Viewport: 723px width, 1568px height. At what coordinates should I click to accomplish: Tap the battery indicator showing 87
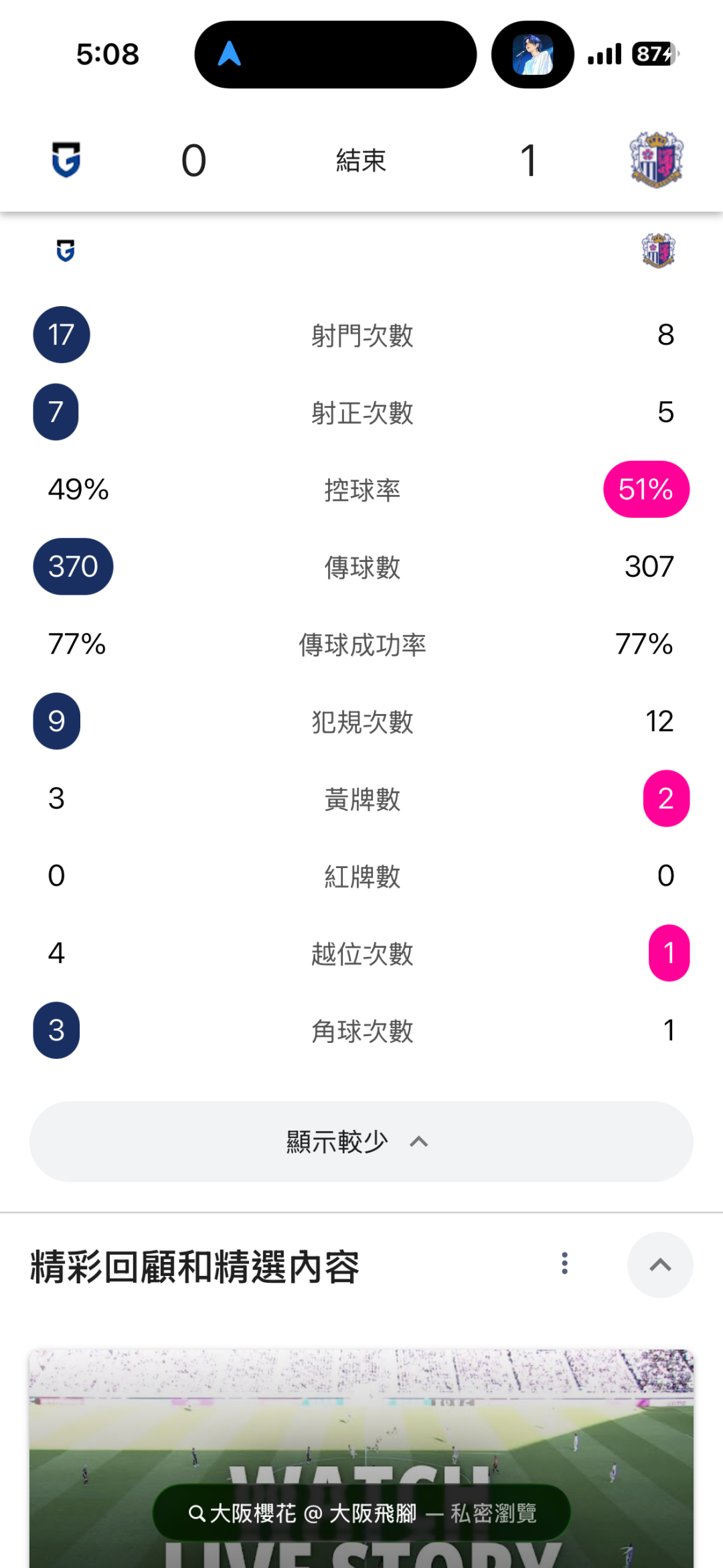click(x=654, y=54)
